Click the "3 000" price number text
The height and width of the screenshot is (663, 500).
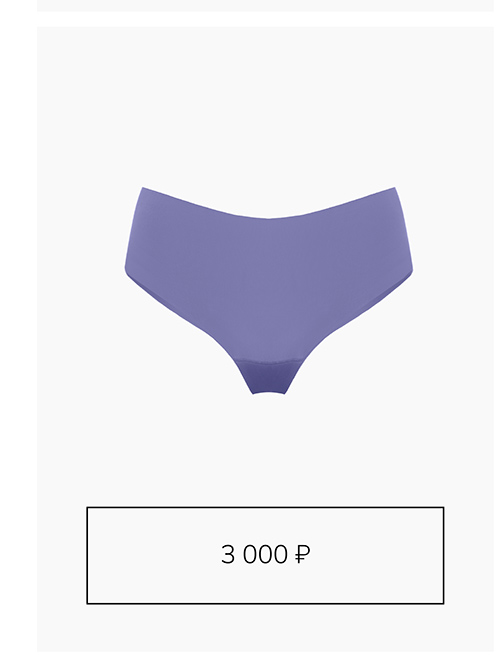254,554
